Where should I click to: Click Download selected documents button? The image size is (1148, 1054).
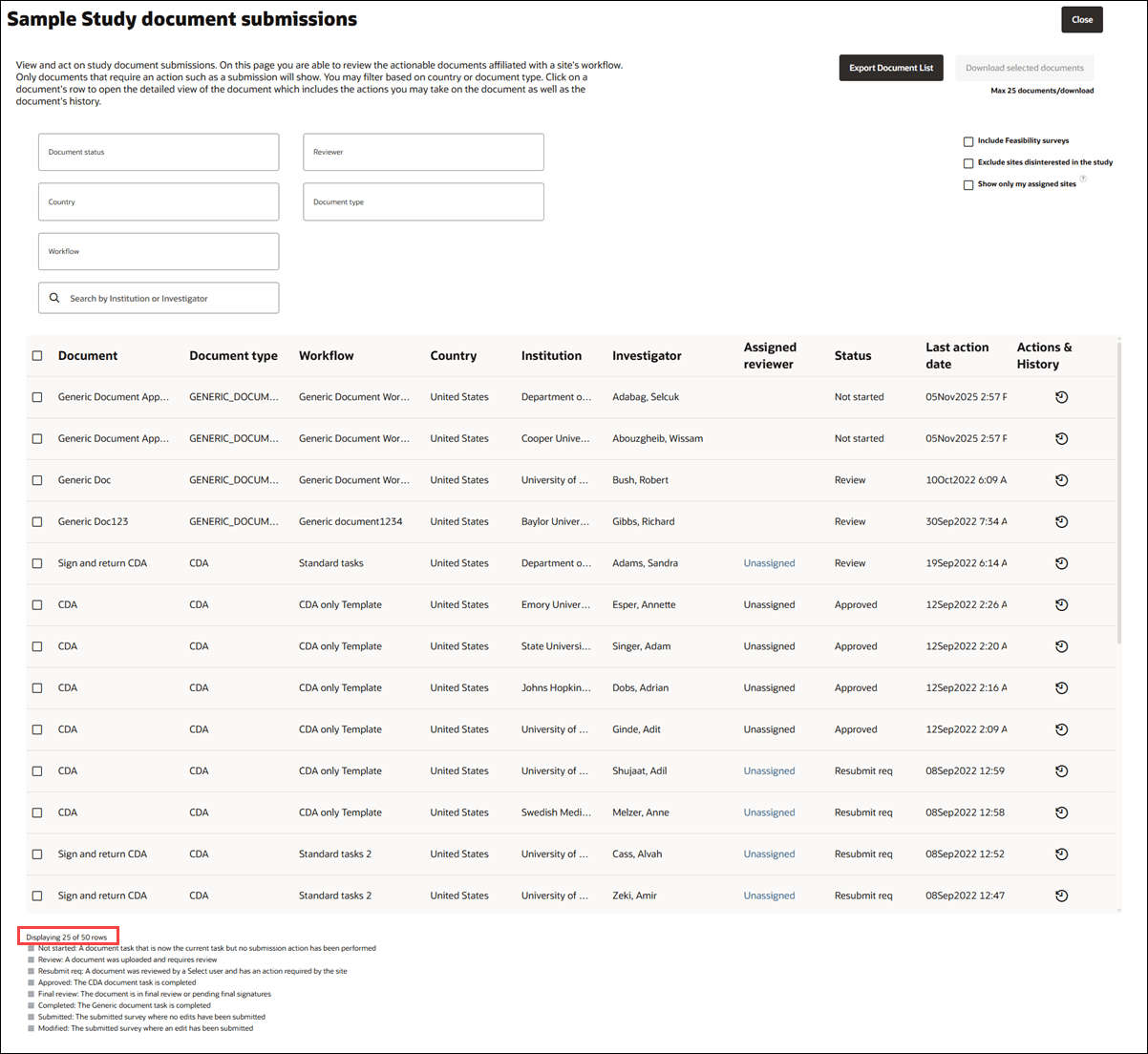pos(1024,68)
